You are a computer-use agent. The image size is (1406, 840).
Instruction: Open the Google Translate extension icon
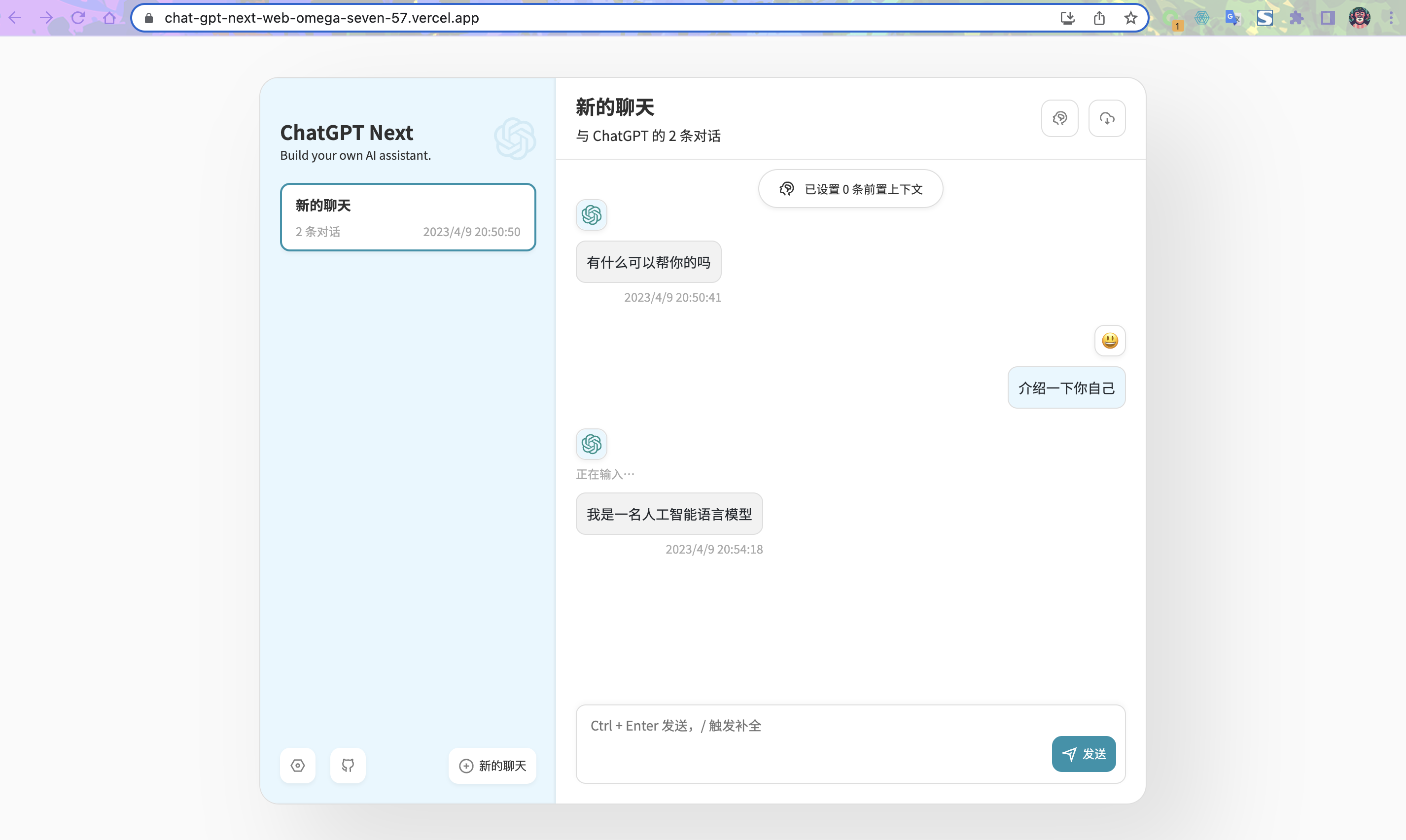tap(1232, 18)
